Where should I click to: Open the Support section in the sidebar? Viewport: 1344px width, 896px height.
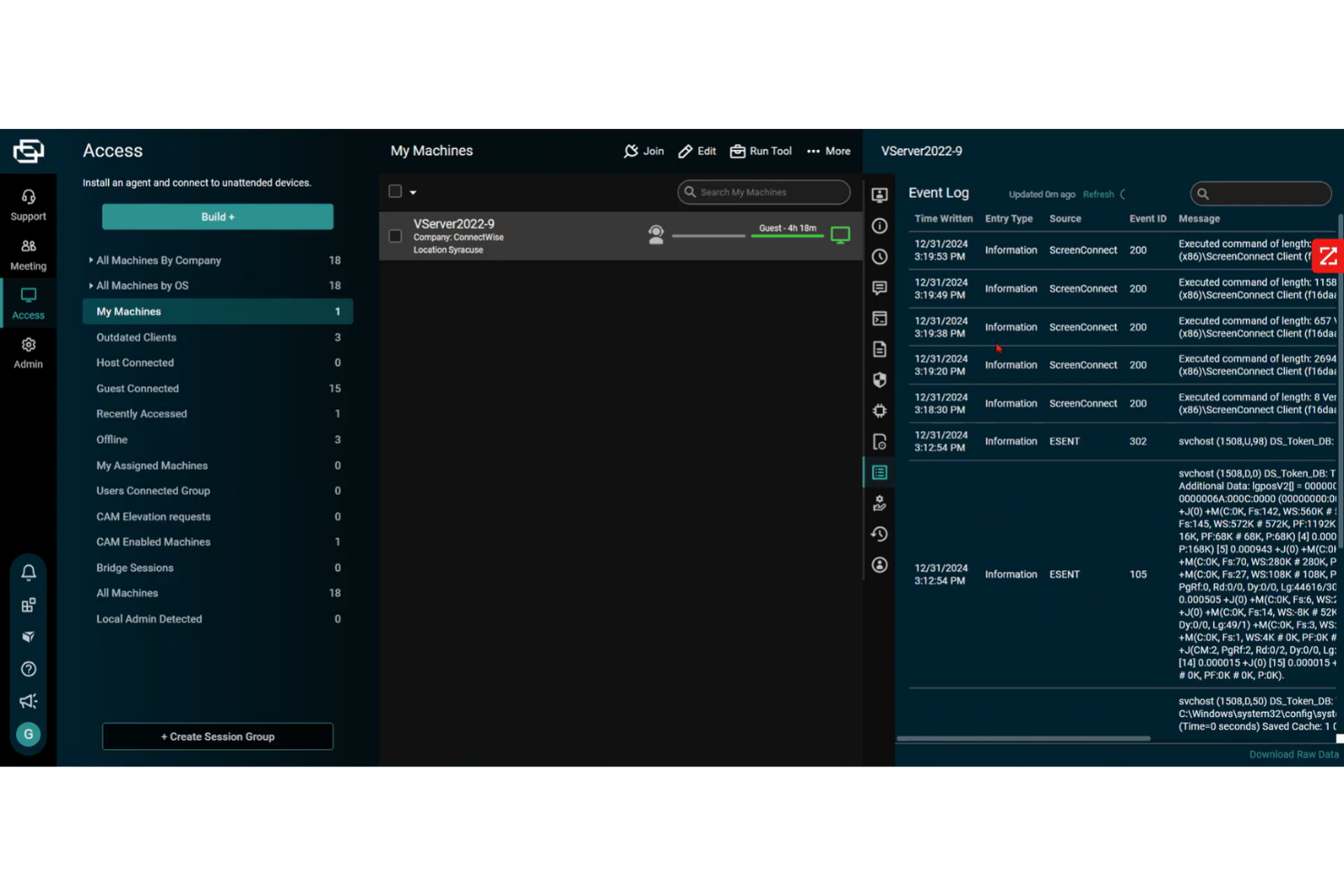[x=28, y=204]
